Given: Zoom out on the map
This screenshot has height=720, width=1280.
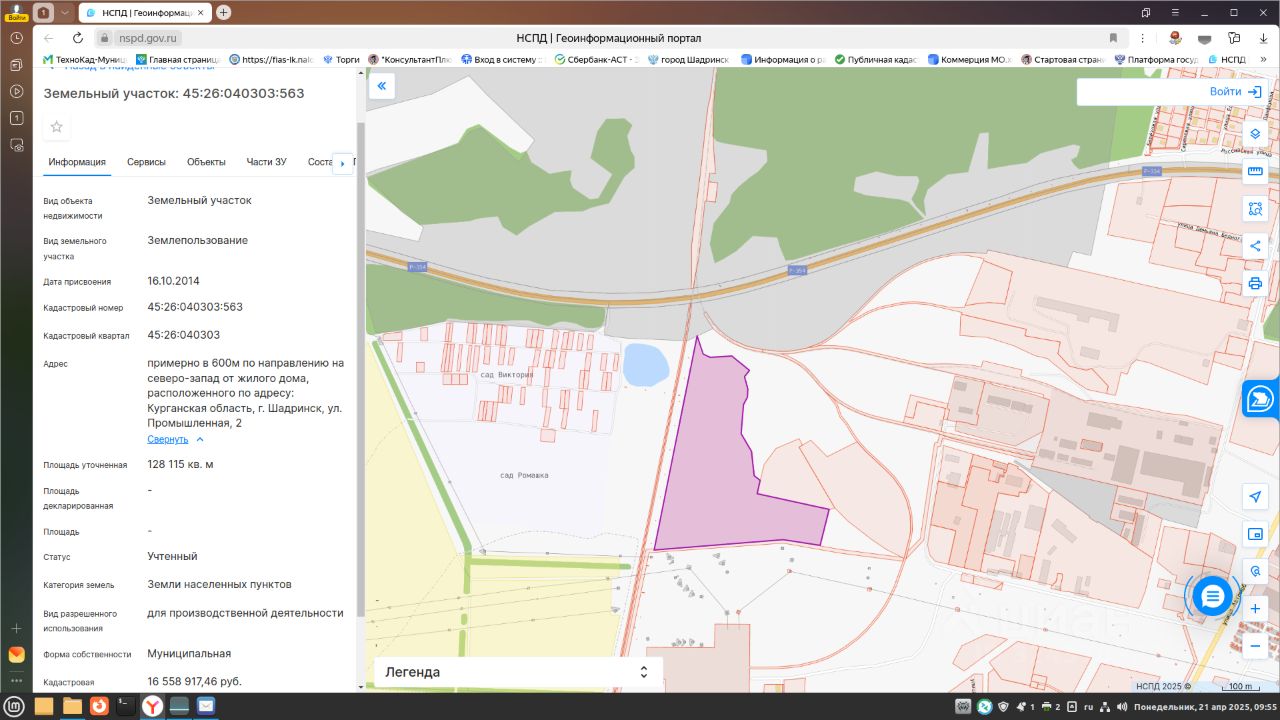Looking at the screenshot, I should [1255, 646].
